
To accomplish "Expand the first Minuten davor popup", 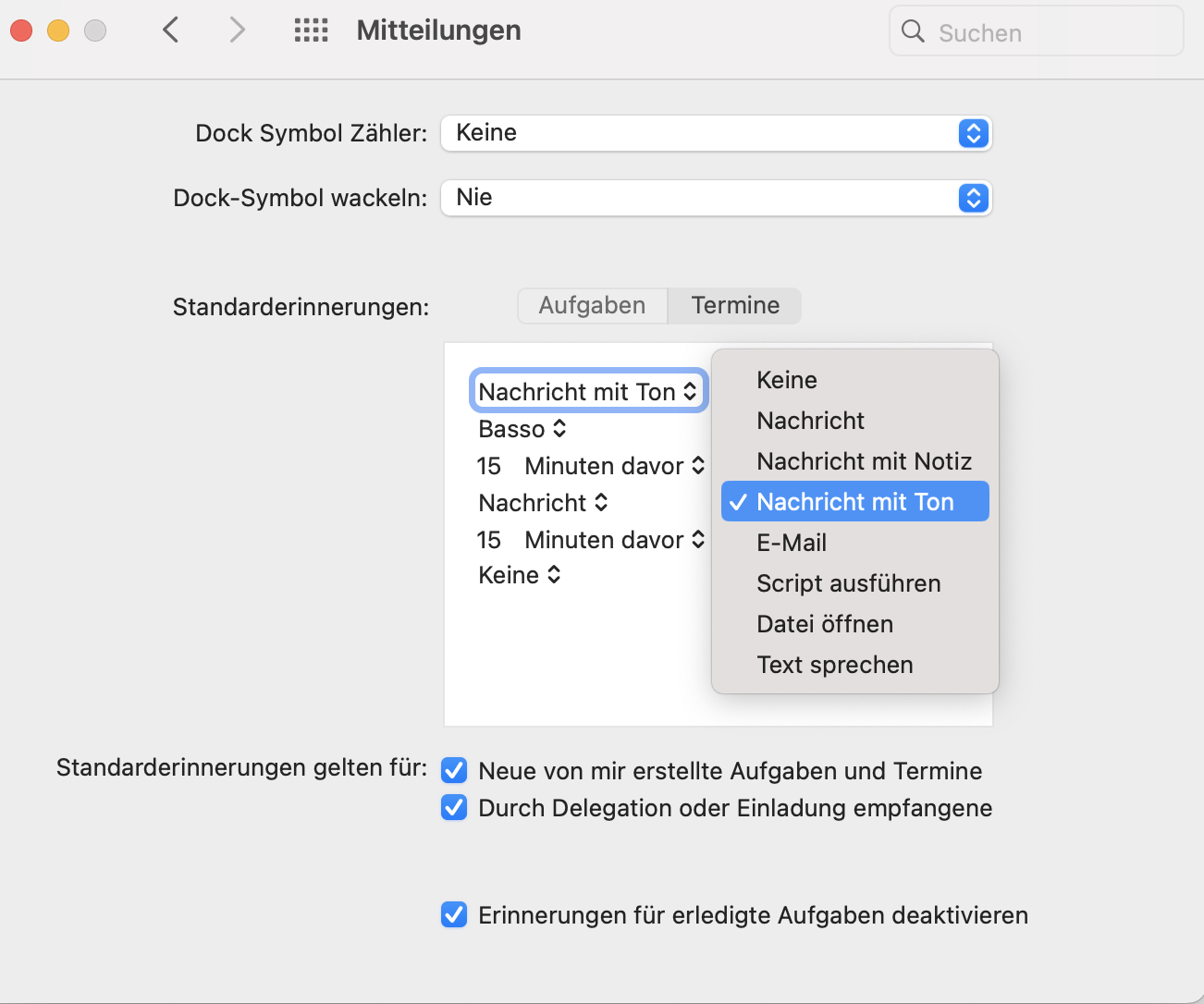I will click(614, 466).
